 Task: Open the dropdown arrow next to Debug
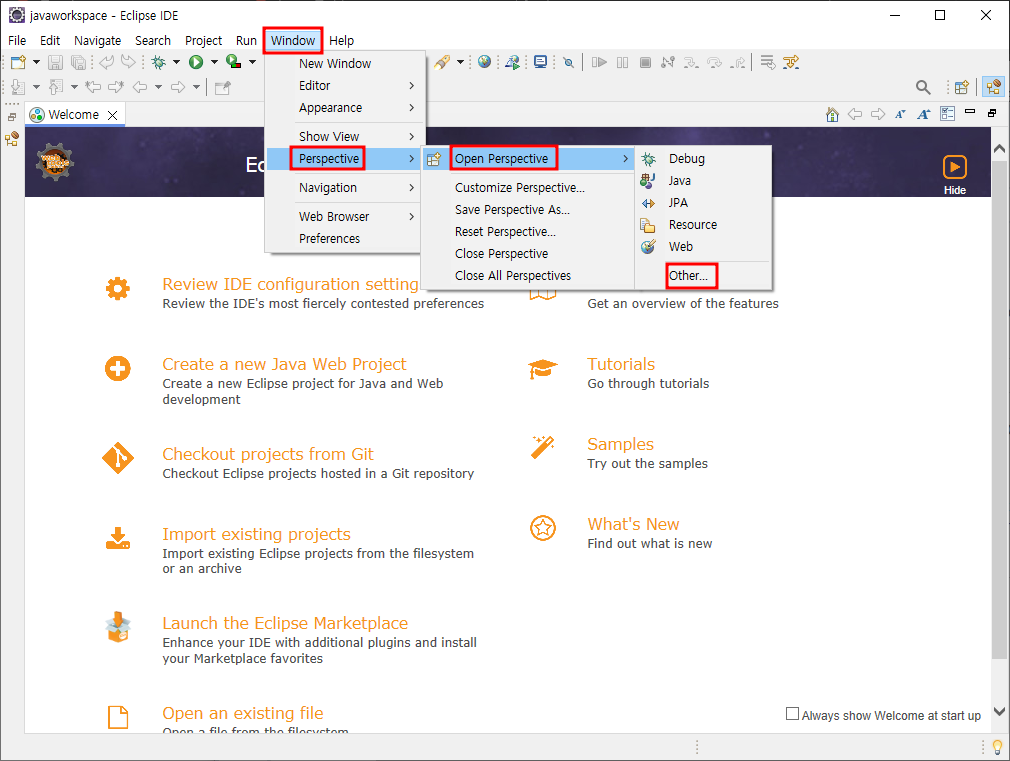[x=176, y=63]
